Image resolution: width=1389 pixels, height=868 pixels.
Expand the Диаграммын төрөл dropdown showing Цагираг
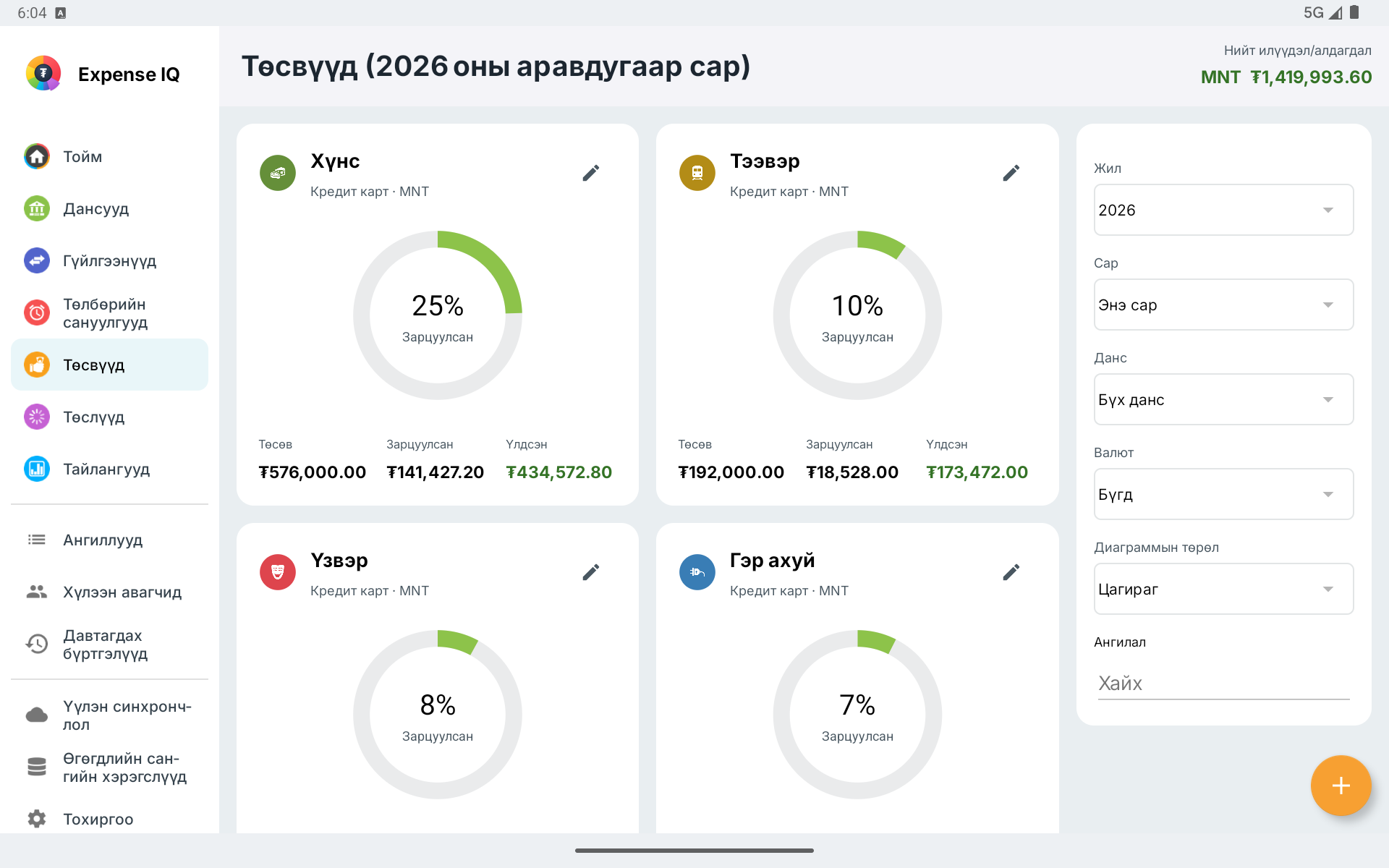tap(1223, 589)
